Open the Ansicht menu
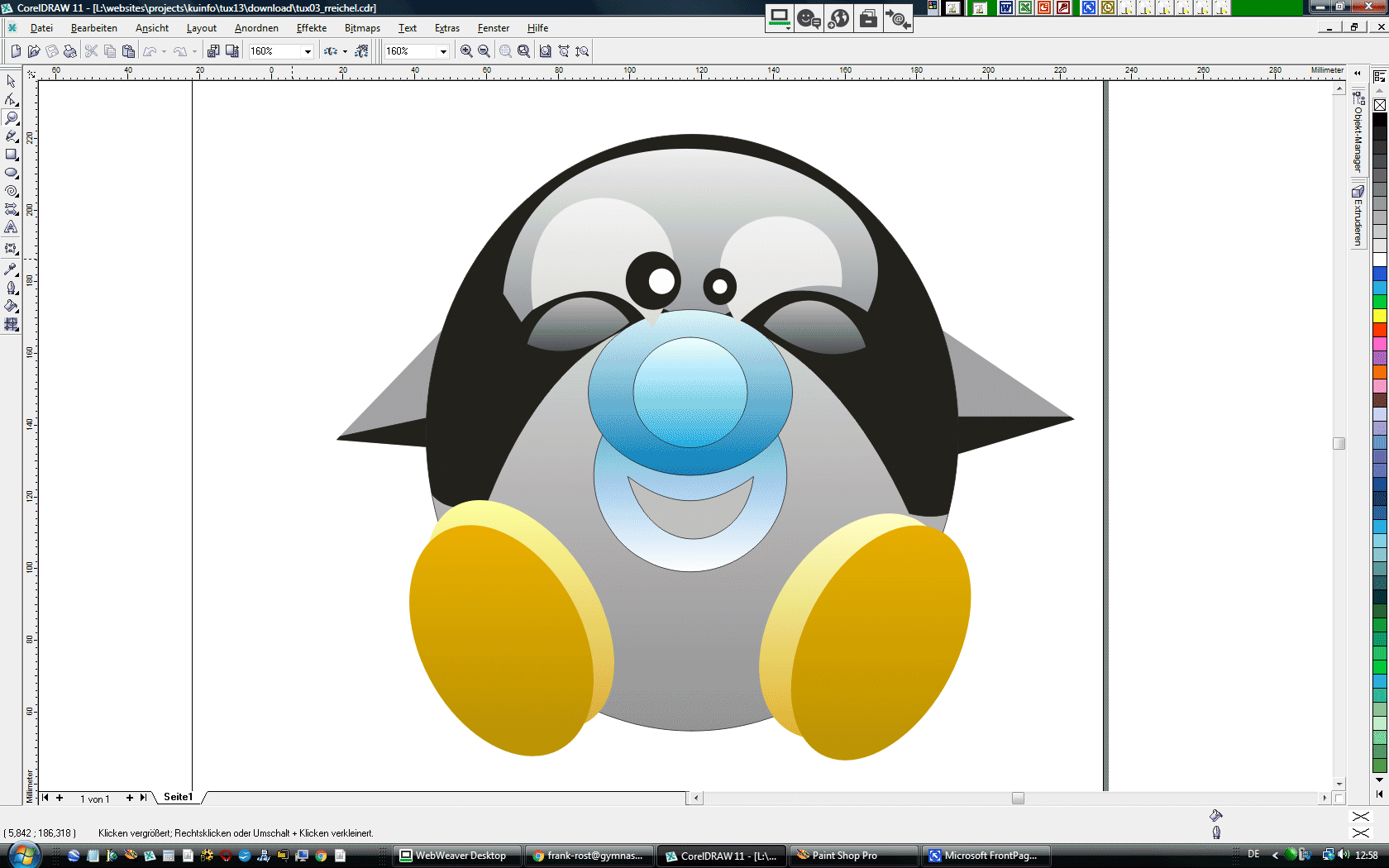The height and width of the screenshot is (868, 1389). pyautogui.click(x=152, y=28)
